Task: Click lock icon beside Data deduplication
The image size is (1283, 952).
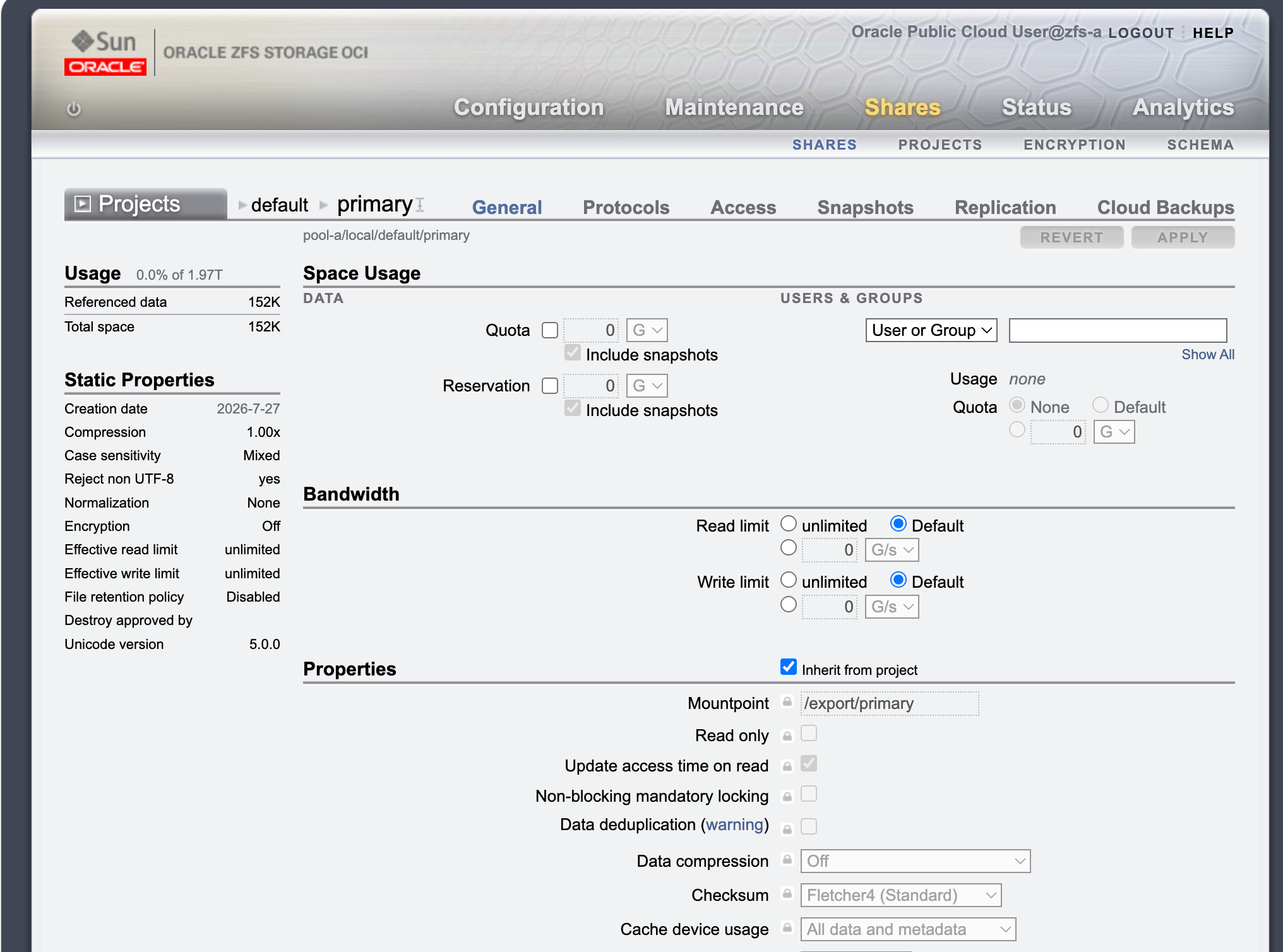Action: (787, 829)
